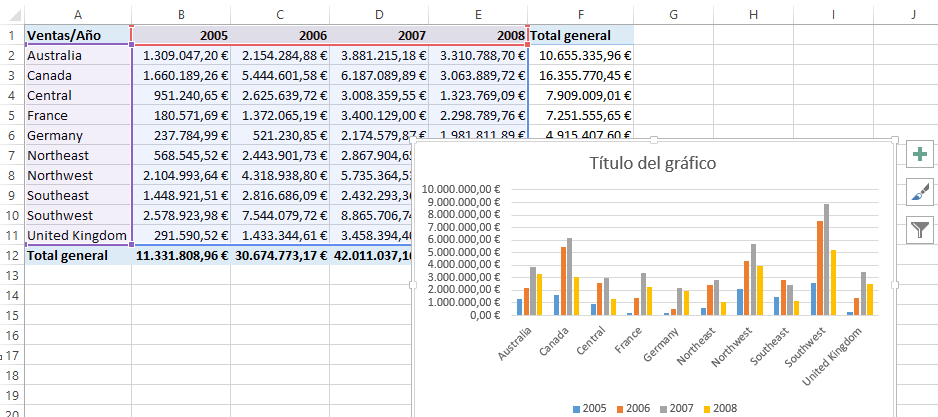The image size is (938, 417).
Task: Click the column J header
Action: [x=914, y=13]
